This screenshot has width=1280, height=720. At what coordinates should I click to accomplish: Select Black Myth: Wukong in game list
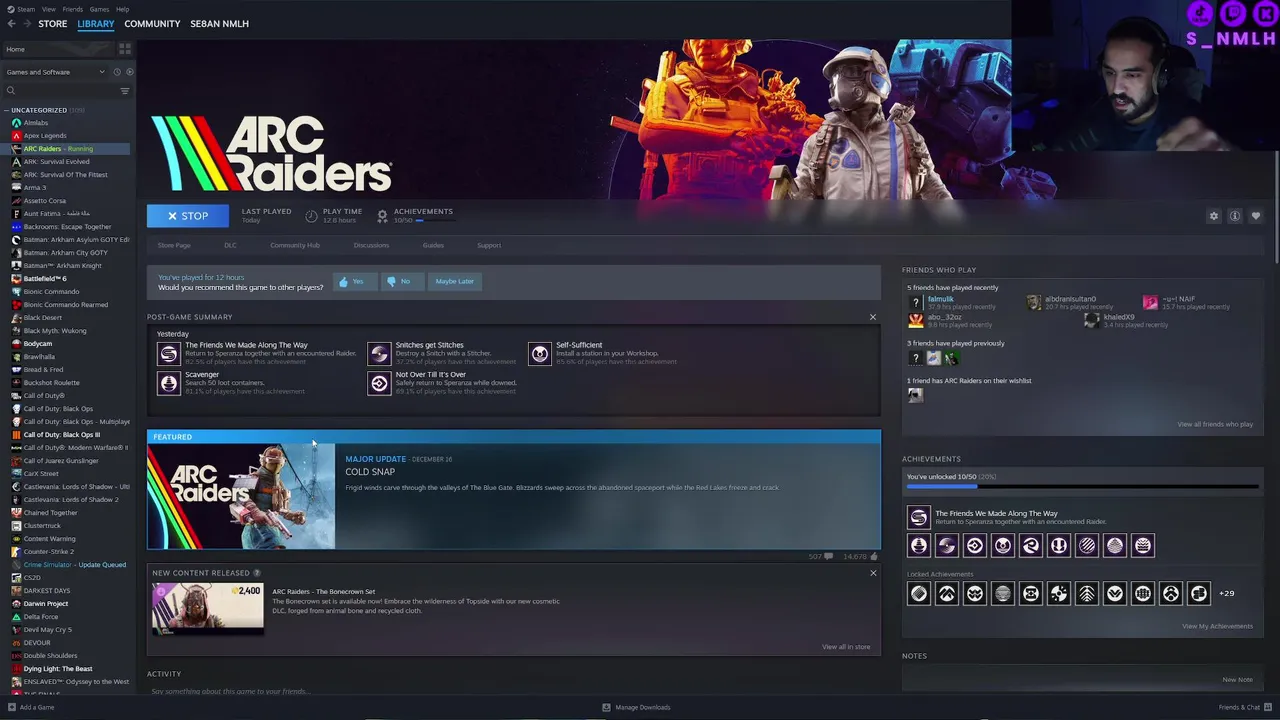(x=55, y=331)
